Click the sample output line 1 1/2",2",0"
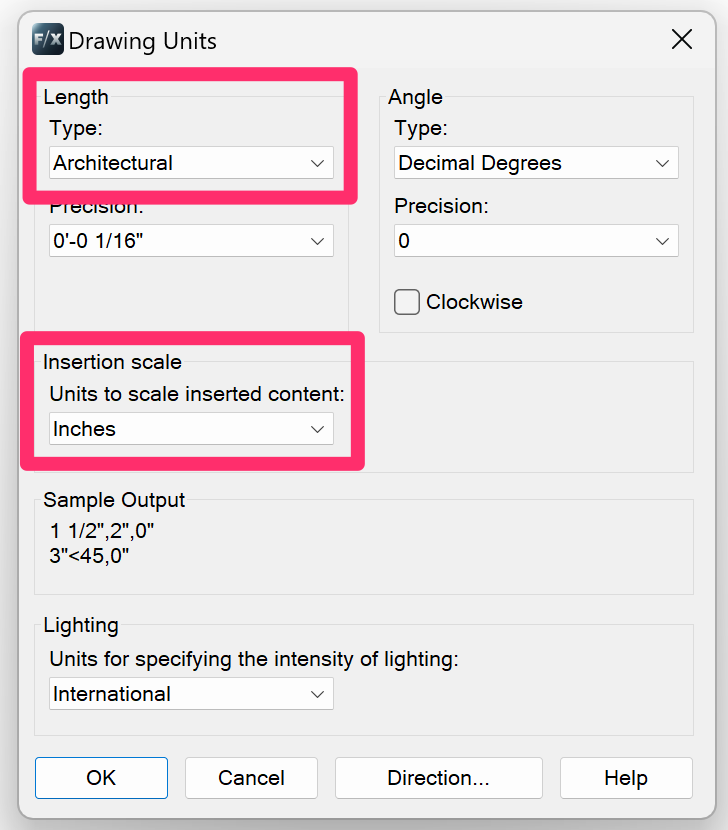Image resolution: width=728 pixels, height=830 pixels. point(102,531)
